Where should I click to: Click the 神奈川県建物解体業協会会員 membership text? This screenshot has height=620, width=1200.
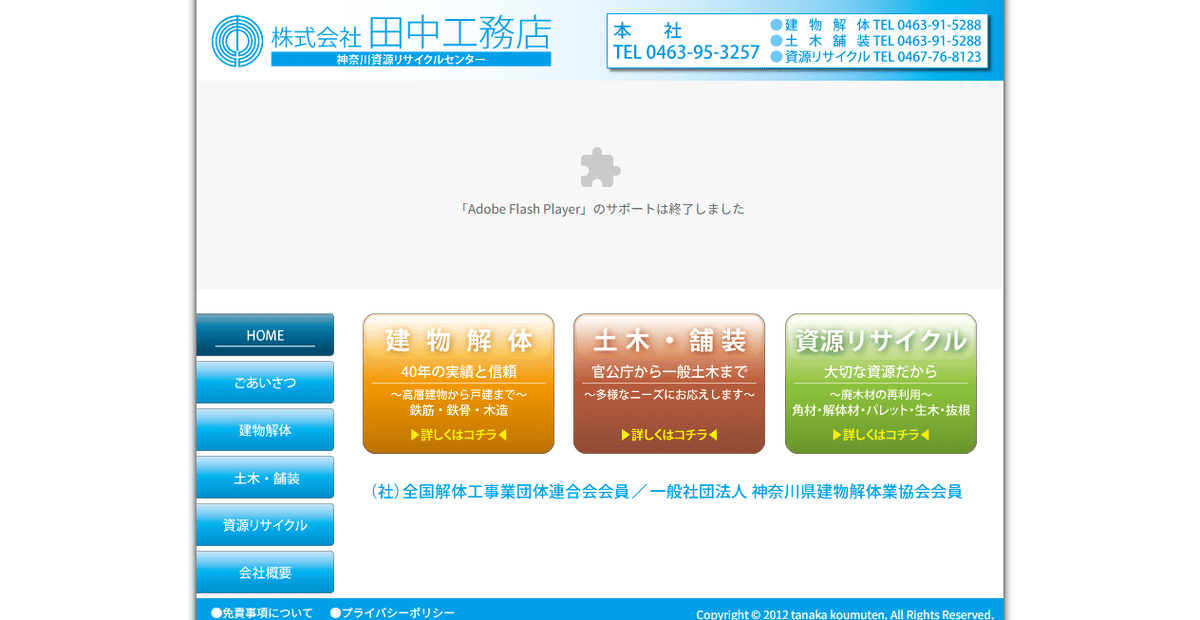pos(855,492)
